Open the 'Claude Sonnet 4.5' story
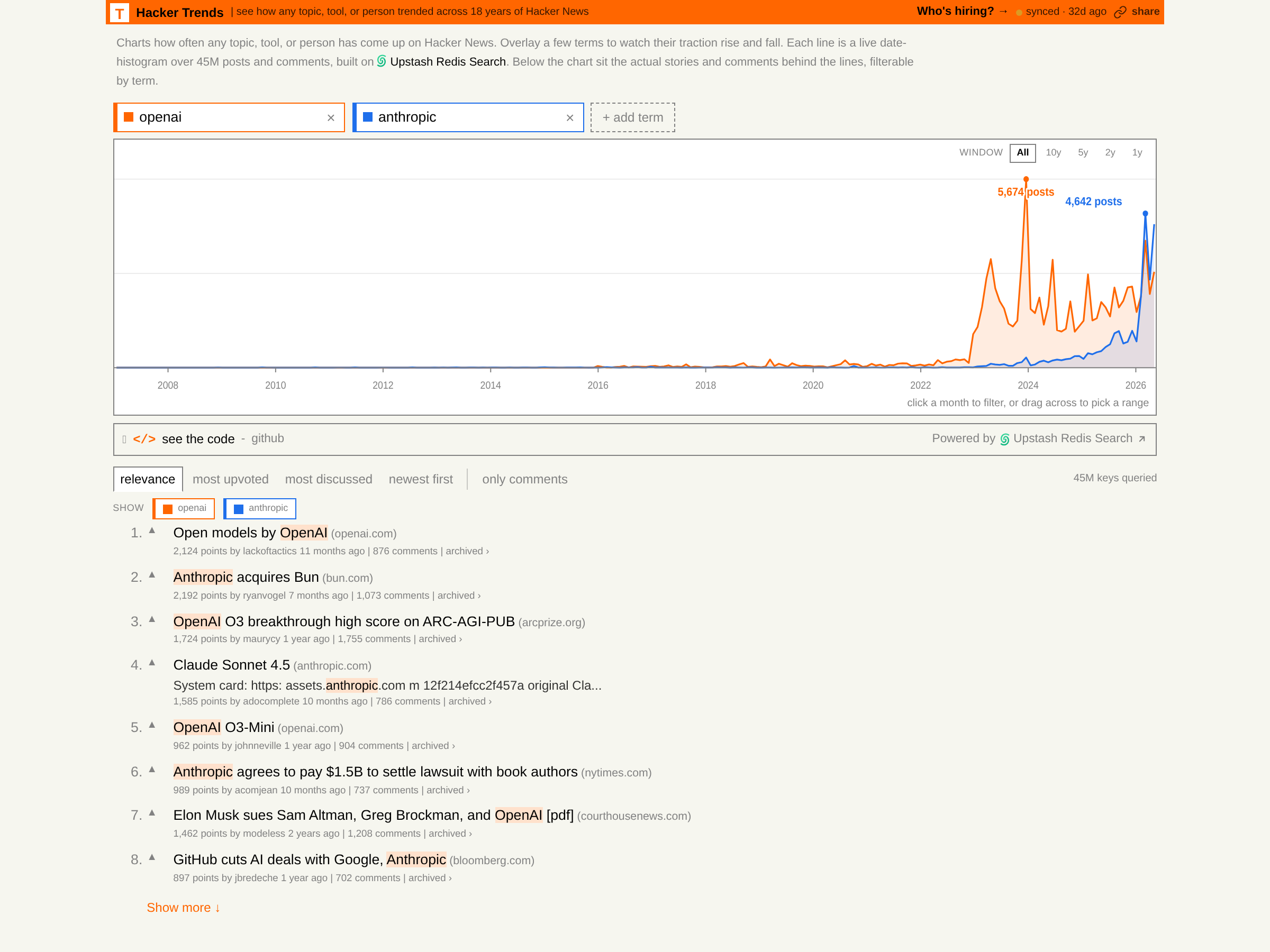 tap(231, 665)
